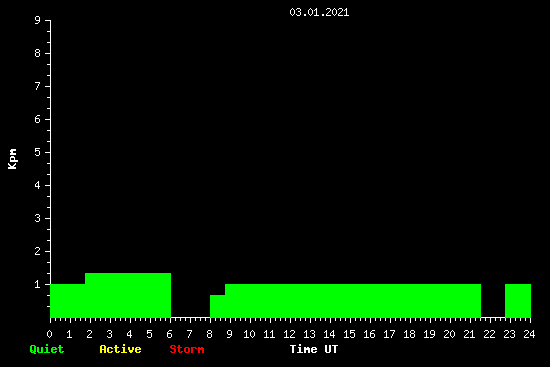
Task: Click the Active legend label
Action: [120, 349]
